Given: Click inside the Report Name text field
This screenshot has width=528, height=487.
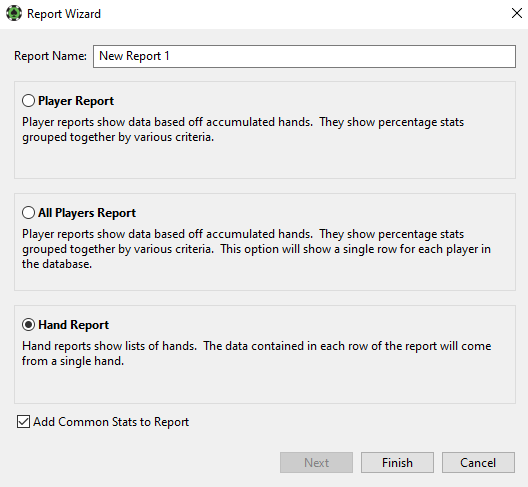Looking at the screenshot, I should 304,56.
